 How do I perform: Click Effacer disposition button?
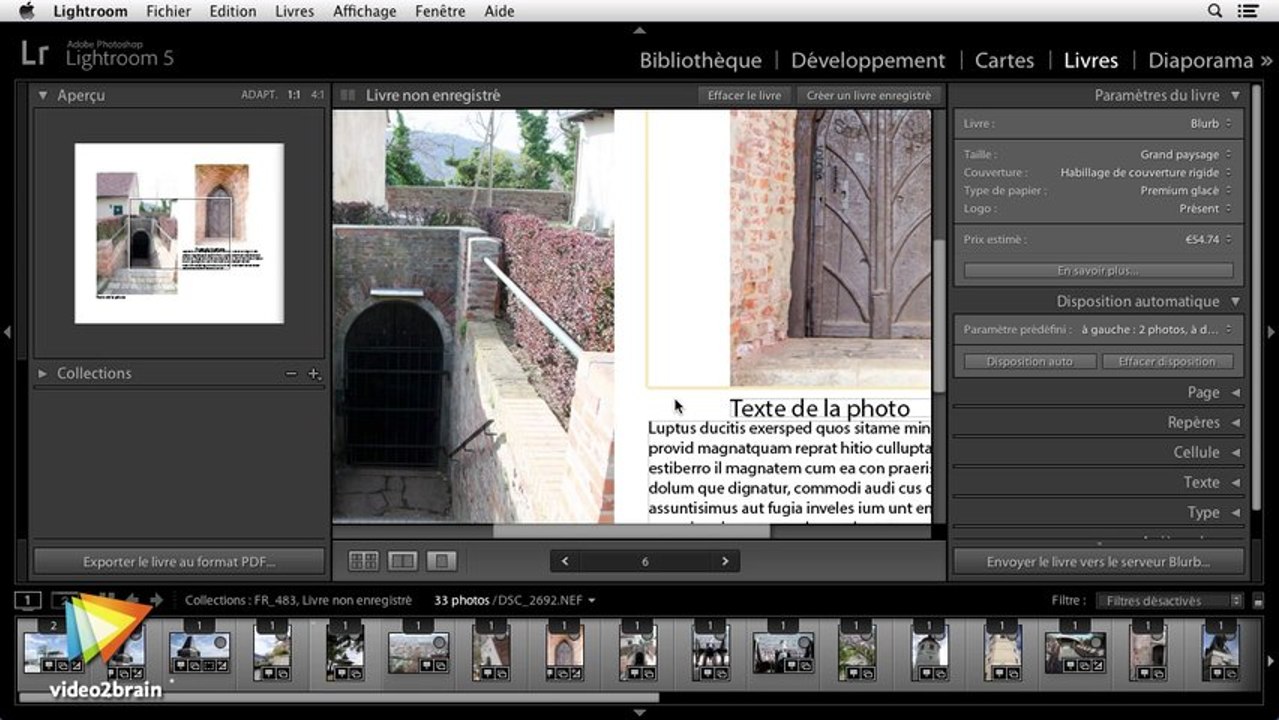point(1167,361)
